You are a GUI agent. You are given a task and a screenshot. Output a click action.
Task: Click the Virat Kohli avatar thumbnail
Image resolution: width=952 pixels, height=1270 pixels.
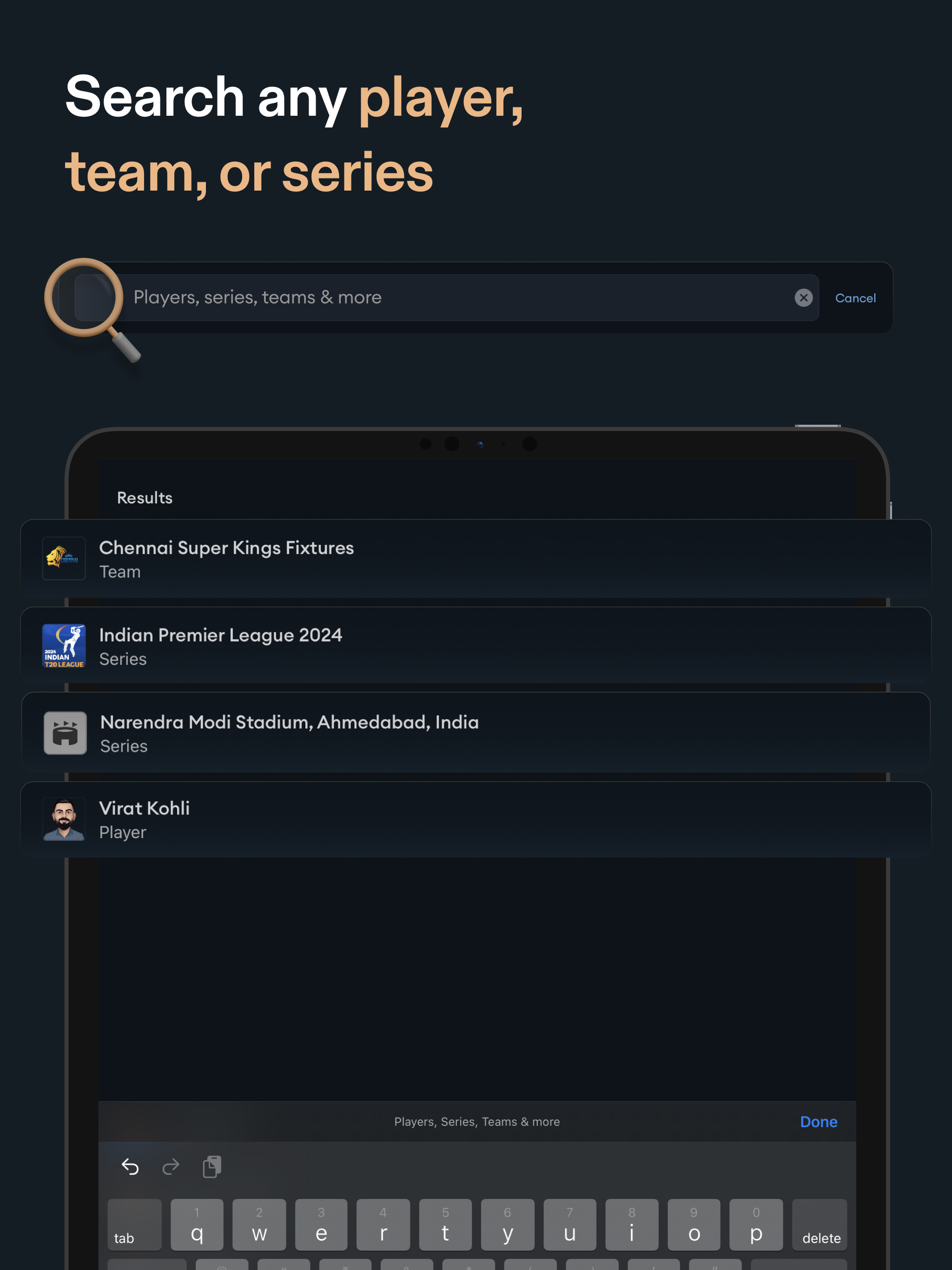click(64, 819)
